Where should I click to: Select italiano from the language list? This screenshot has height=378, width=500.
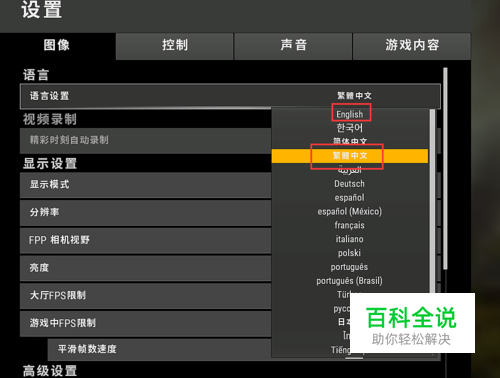tap(350, 239)
